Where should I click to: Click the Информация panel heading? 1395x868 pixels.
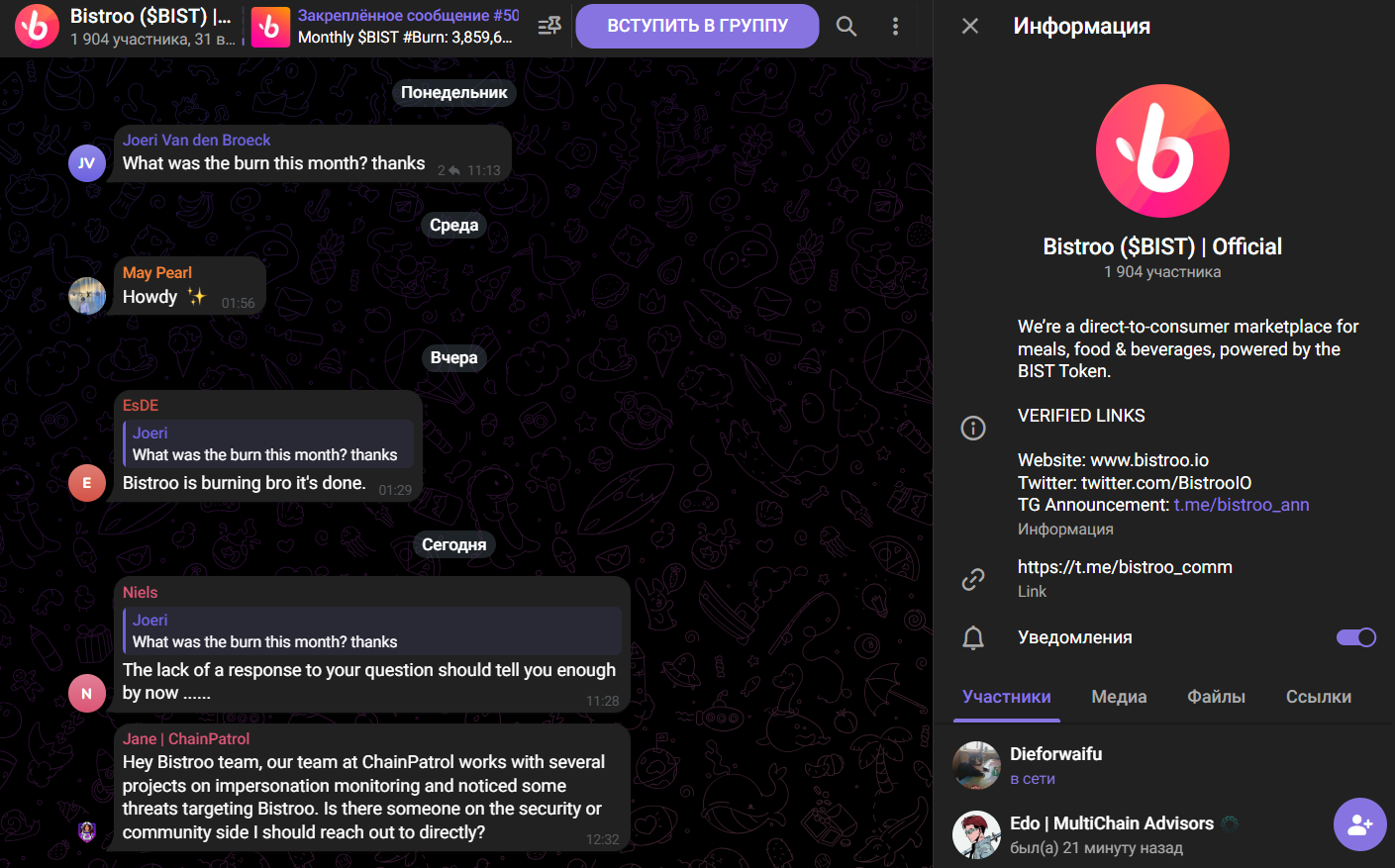pyautogui.click(x=1081, y=26)
